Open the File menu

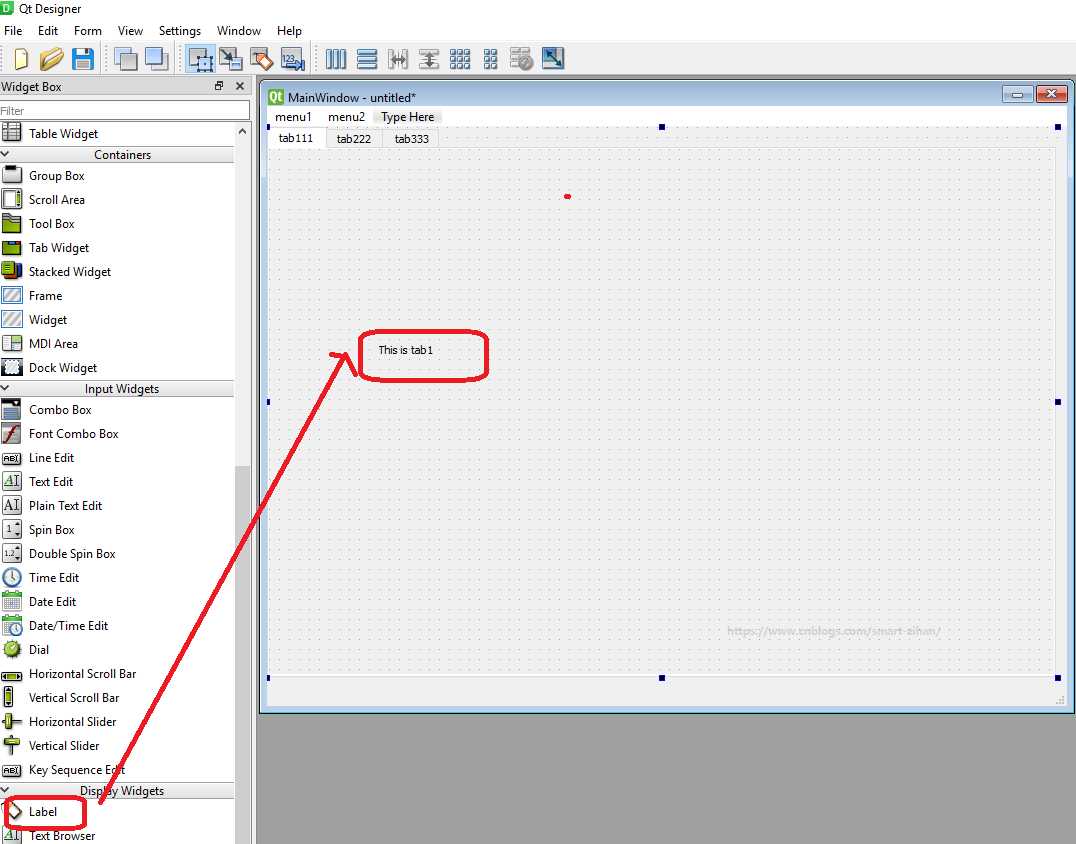coord(13,31)
